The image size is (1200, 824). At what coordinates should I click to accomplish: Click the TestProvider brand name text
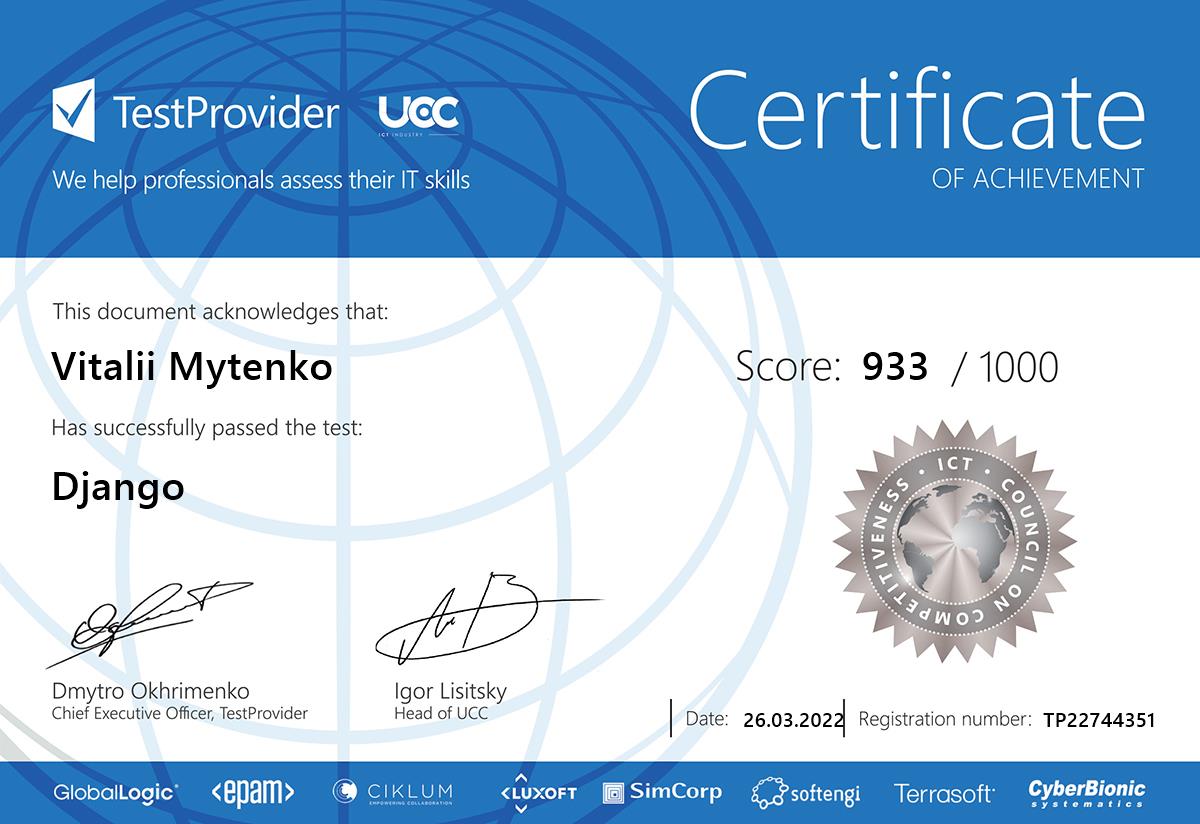click(226, 113)
